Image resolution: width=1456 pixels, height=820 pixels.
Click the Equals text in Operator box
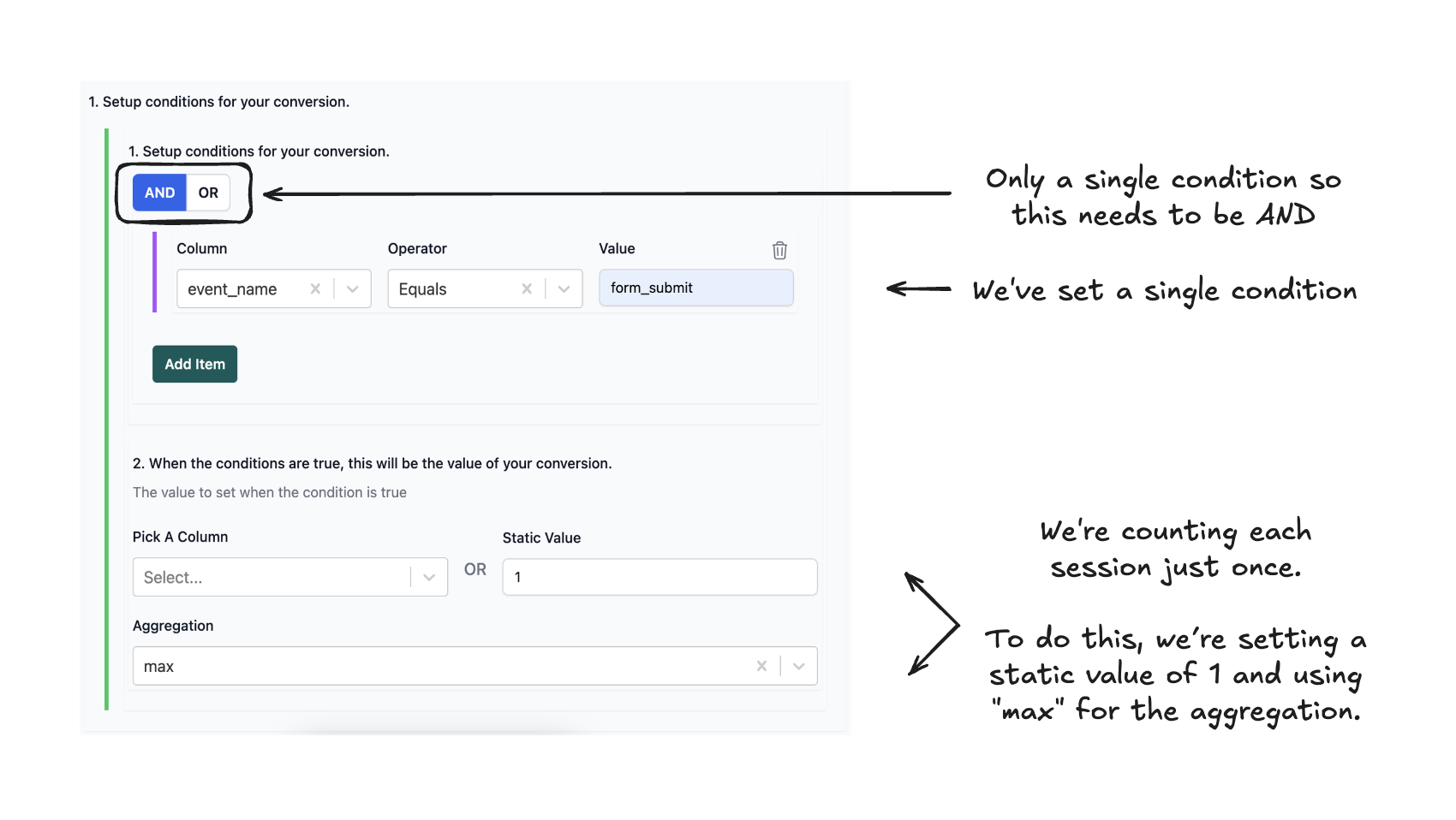point(422,289)
